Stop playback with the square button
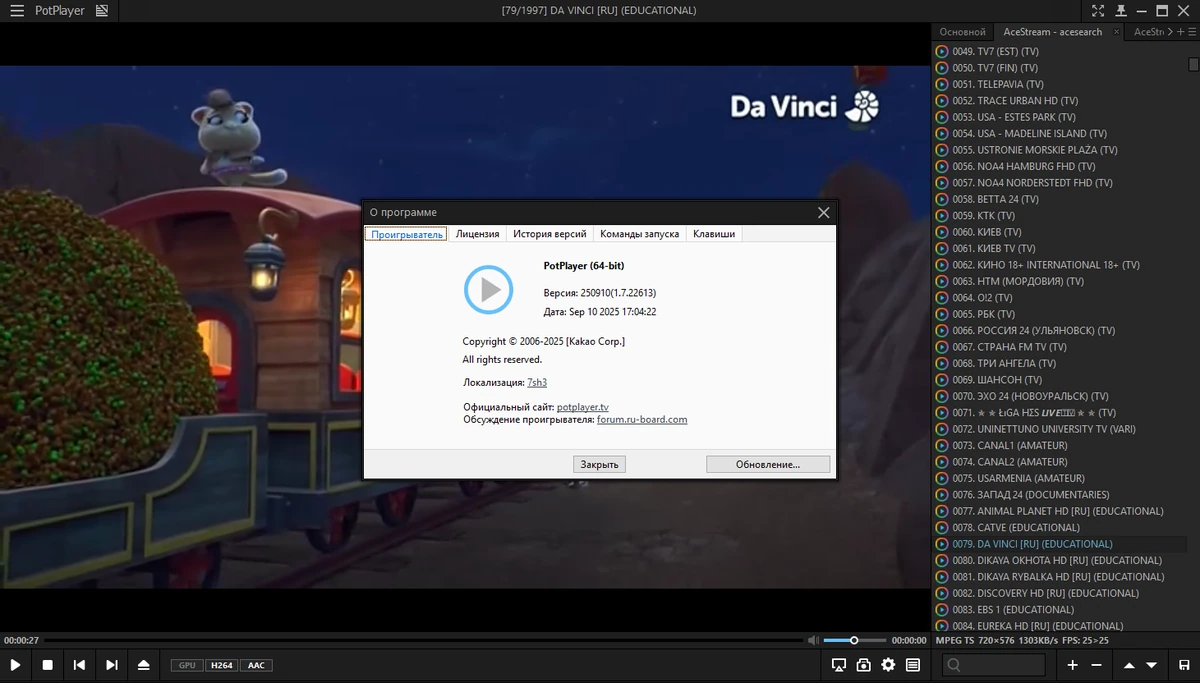Image resolution: width=1200 pixels, height=683 pixels. click(x=47, y=665)
